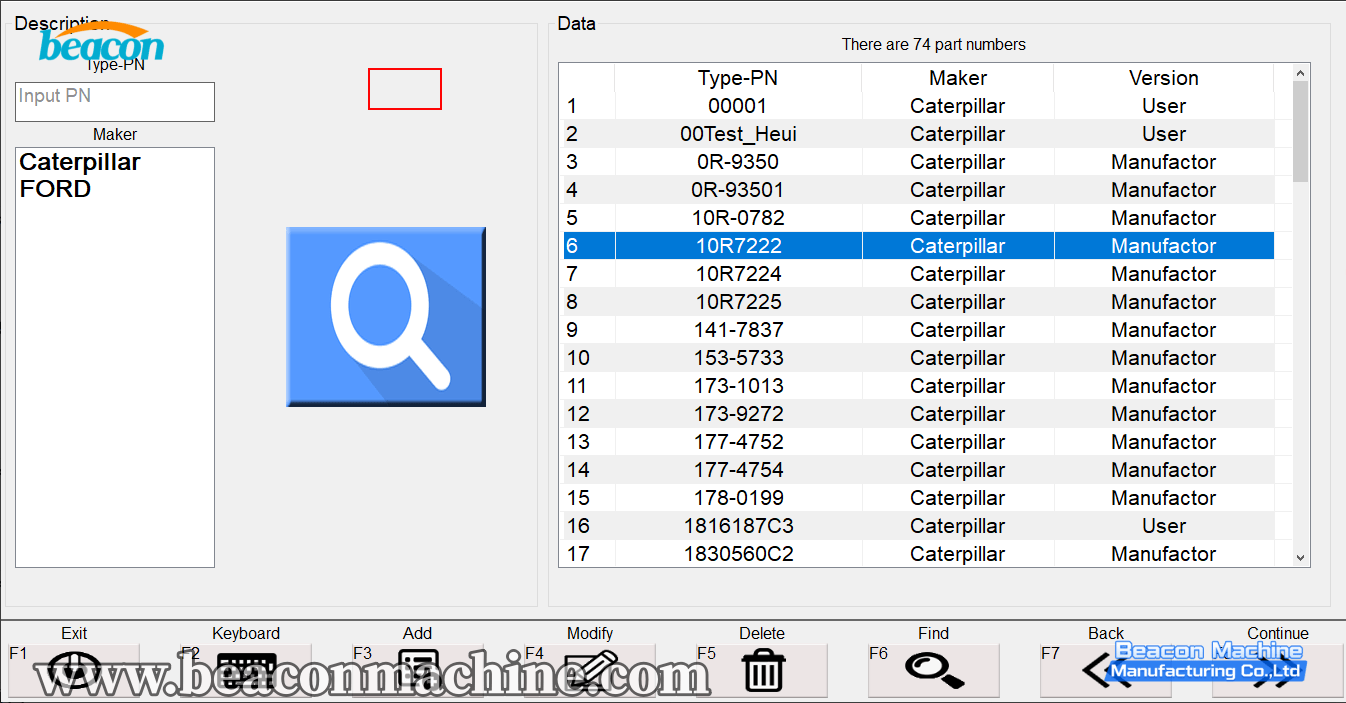Click the Input PN text field

pyautogui.click(x=115, y=102)
